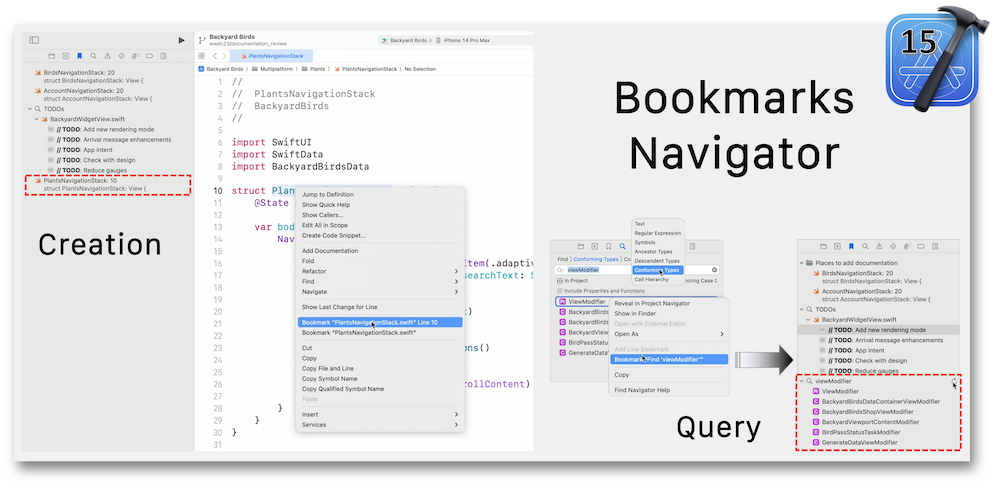Image resolution: width=1000 pixels, height=482 pixels.
Task: Click No Selection in the editor jump bar
Action: coord(420,68)
